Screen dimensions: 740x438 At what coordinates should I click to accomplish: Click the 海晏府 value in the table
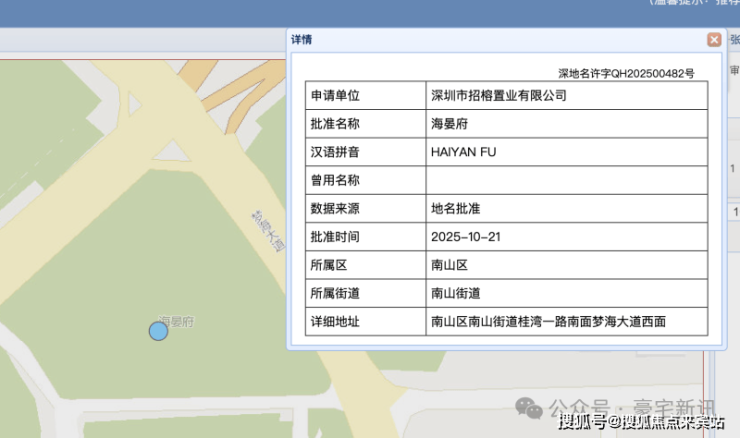point(449,124)
